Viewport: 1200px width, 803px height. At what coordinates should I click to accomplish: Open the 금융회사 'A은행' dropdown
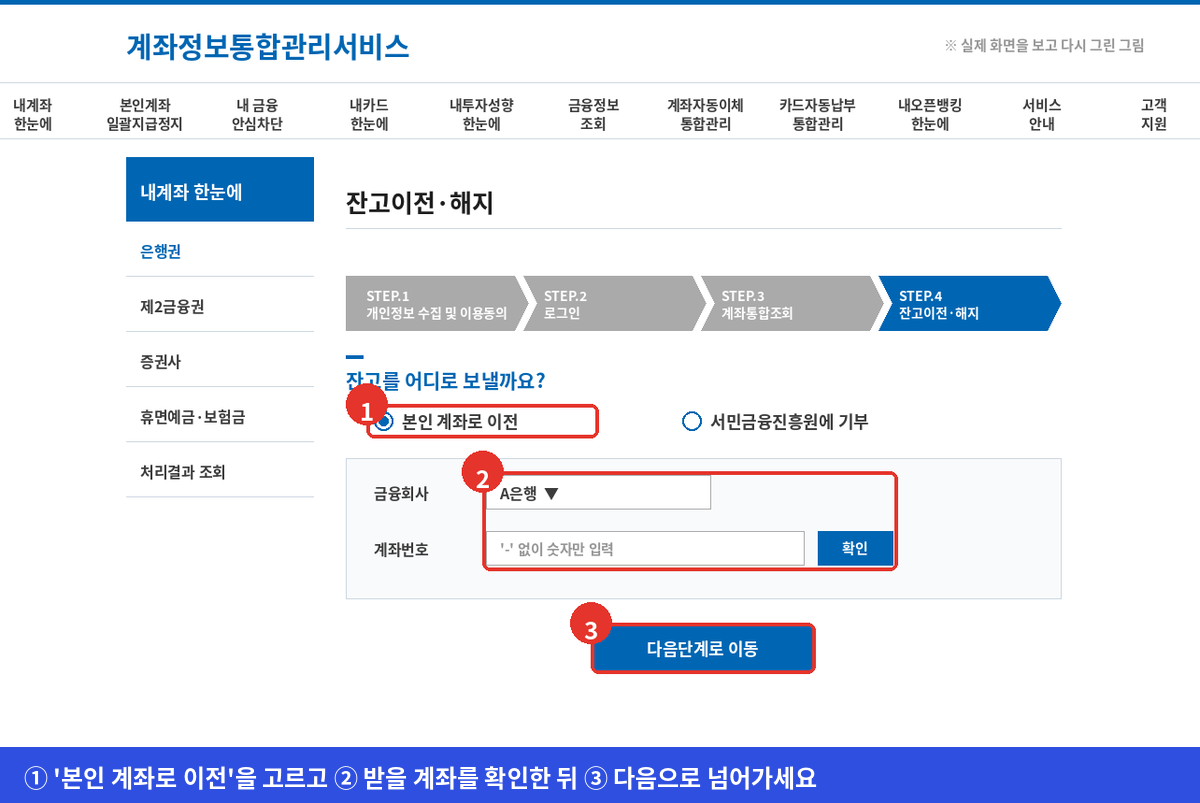[599, 493]
